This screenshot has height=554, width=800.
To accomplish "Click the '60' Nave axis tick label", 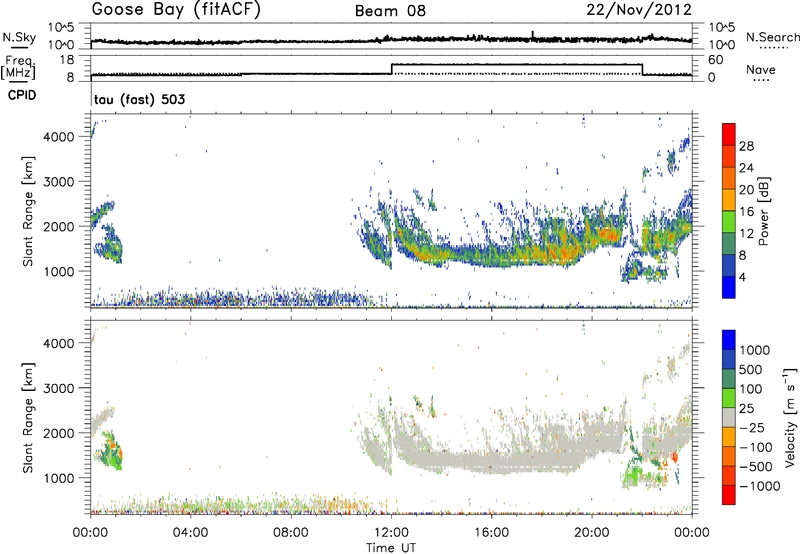I will click(716, 60).
